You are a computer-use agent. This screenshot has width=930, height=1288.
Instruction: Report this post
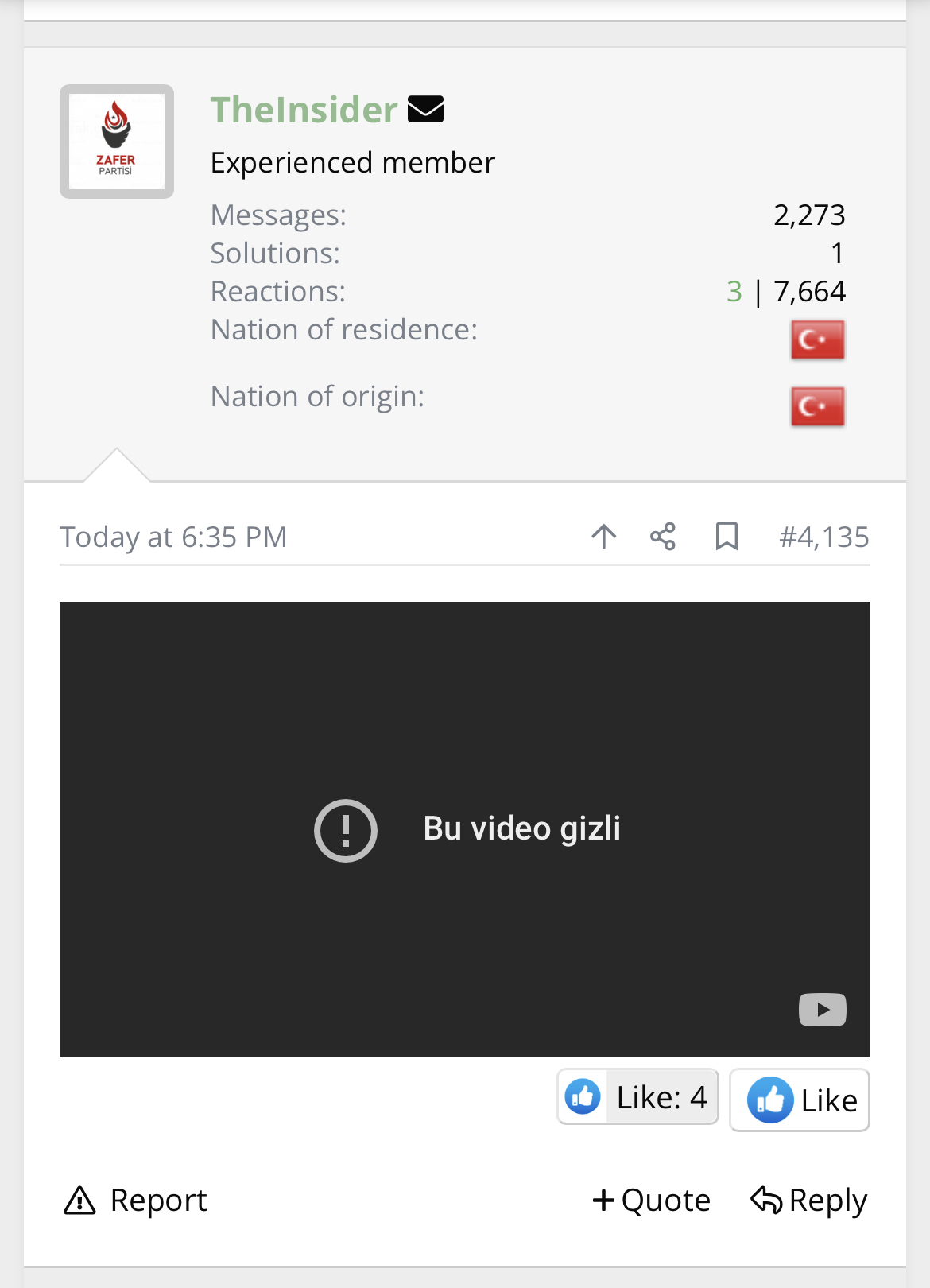tap(135, 1201)
